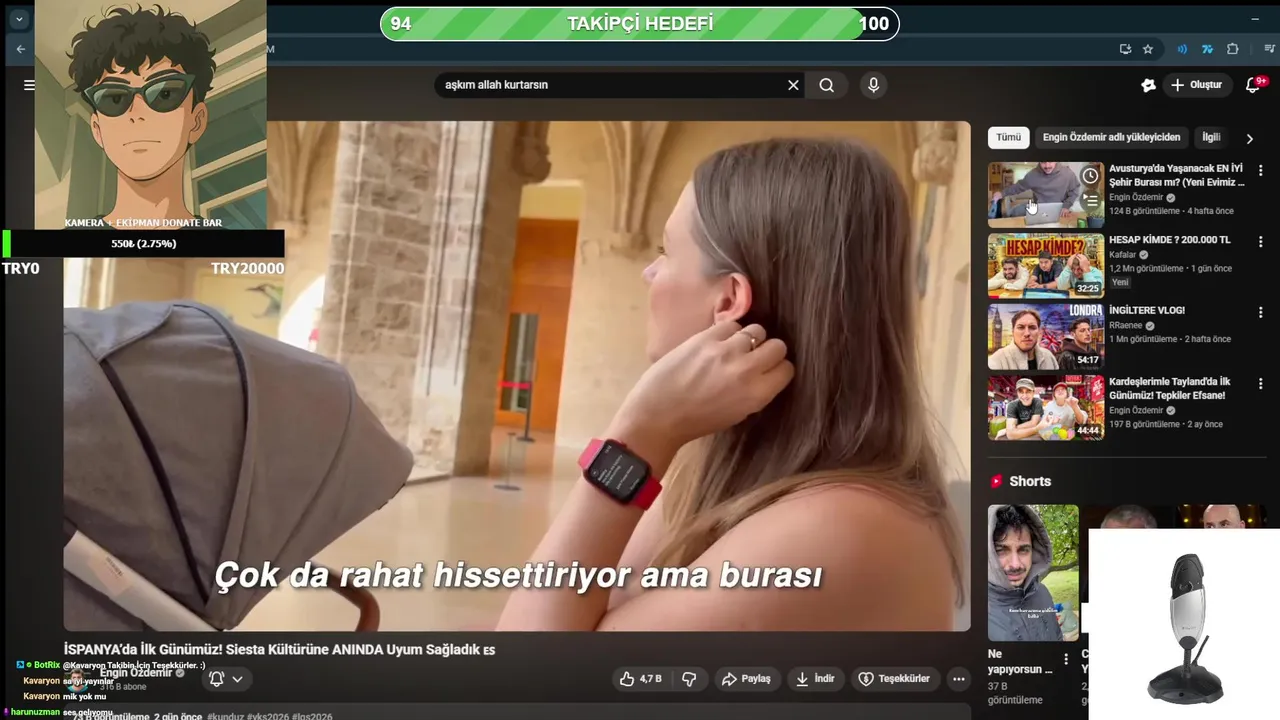
Task: Show more filter chips with right arrow
Action: coord(1249,138)
